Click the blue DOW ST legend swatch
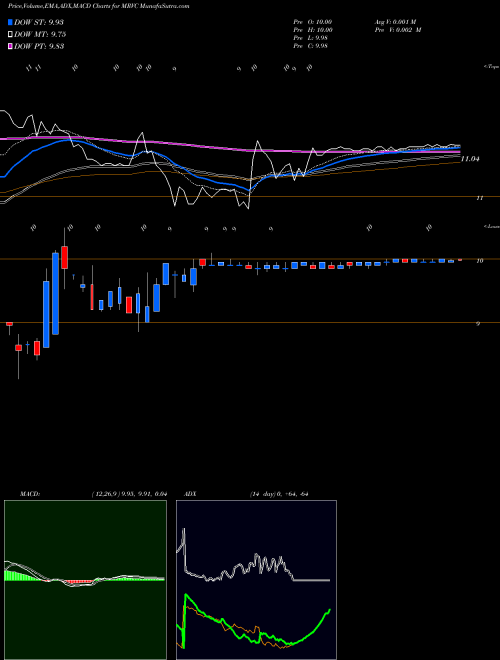The image size is (500, 660). coord(10,22)
